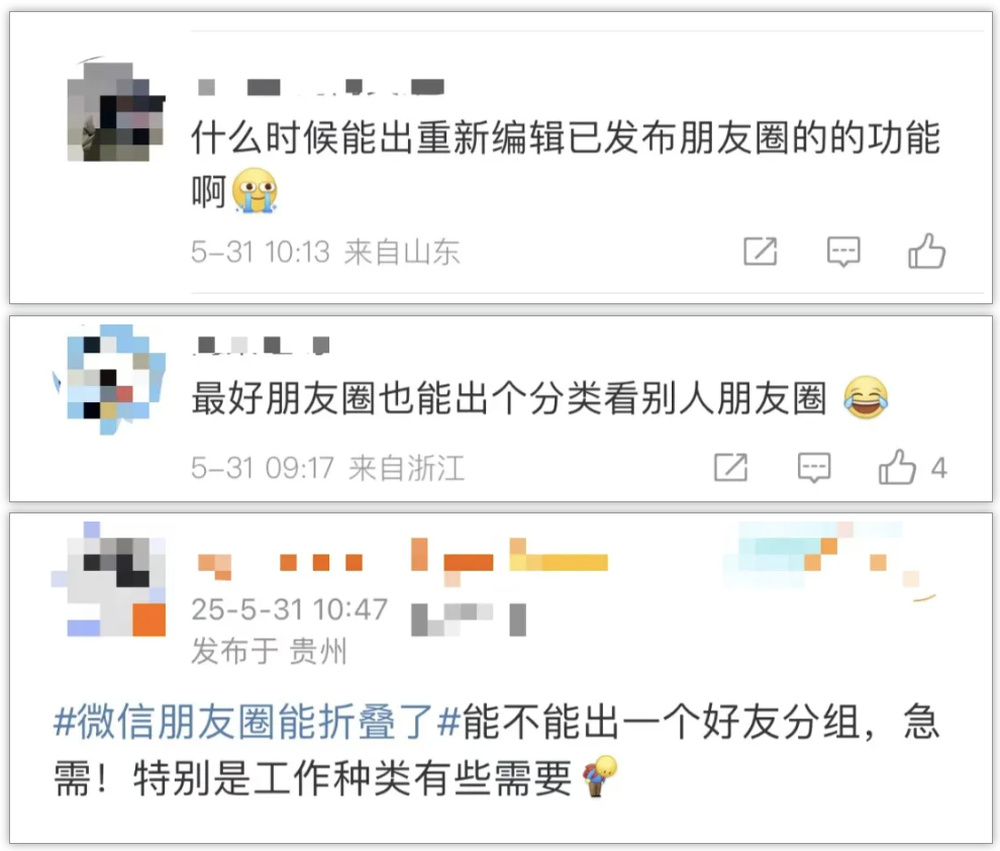The image size is (1000, 851).
Task: Select the text 什么时候能出重新编辑已发布朋友圈
Action: click(x=491, y=137)
